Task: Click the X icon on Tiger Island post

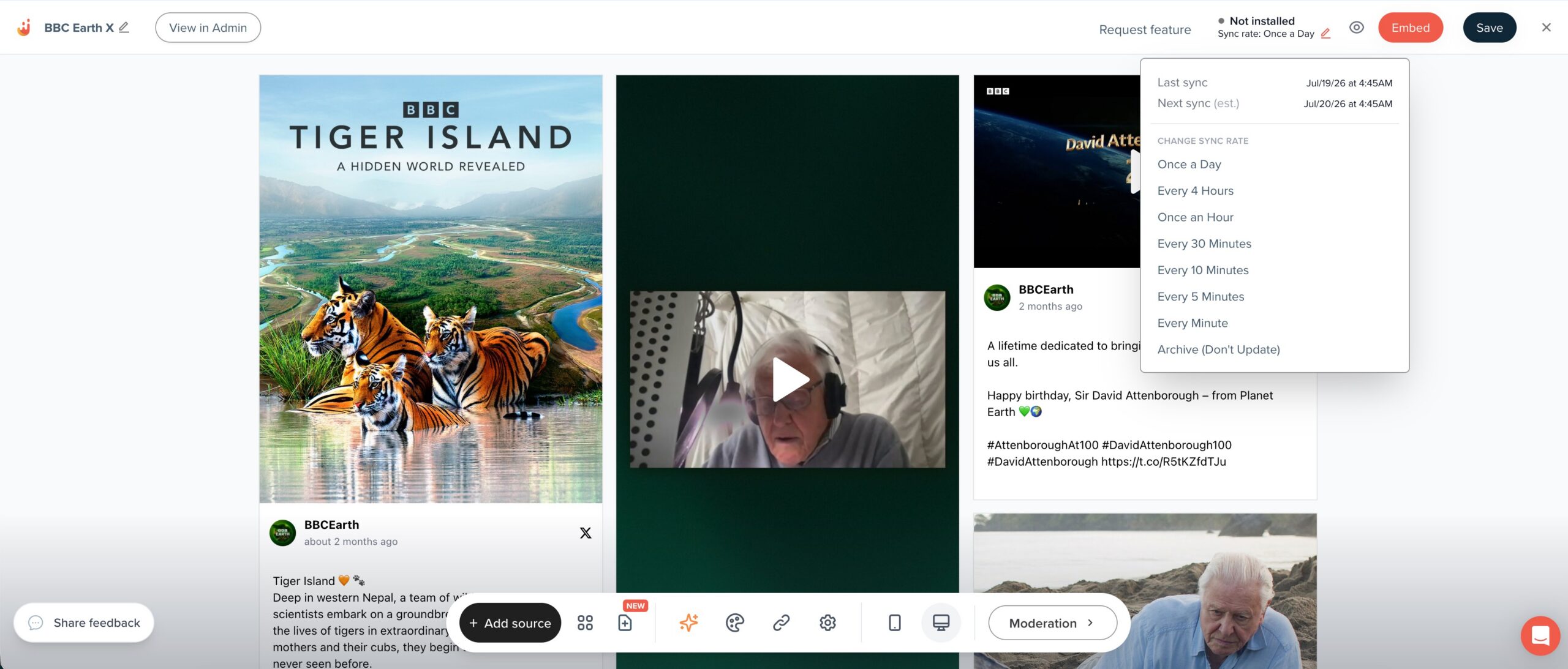Action: [586, 533]
